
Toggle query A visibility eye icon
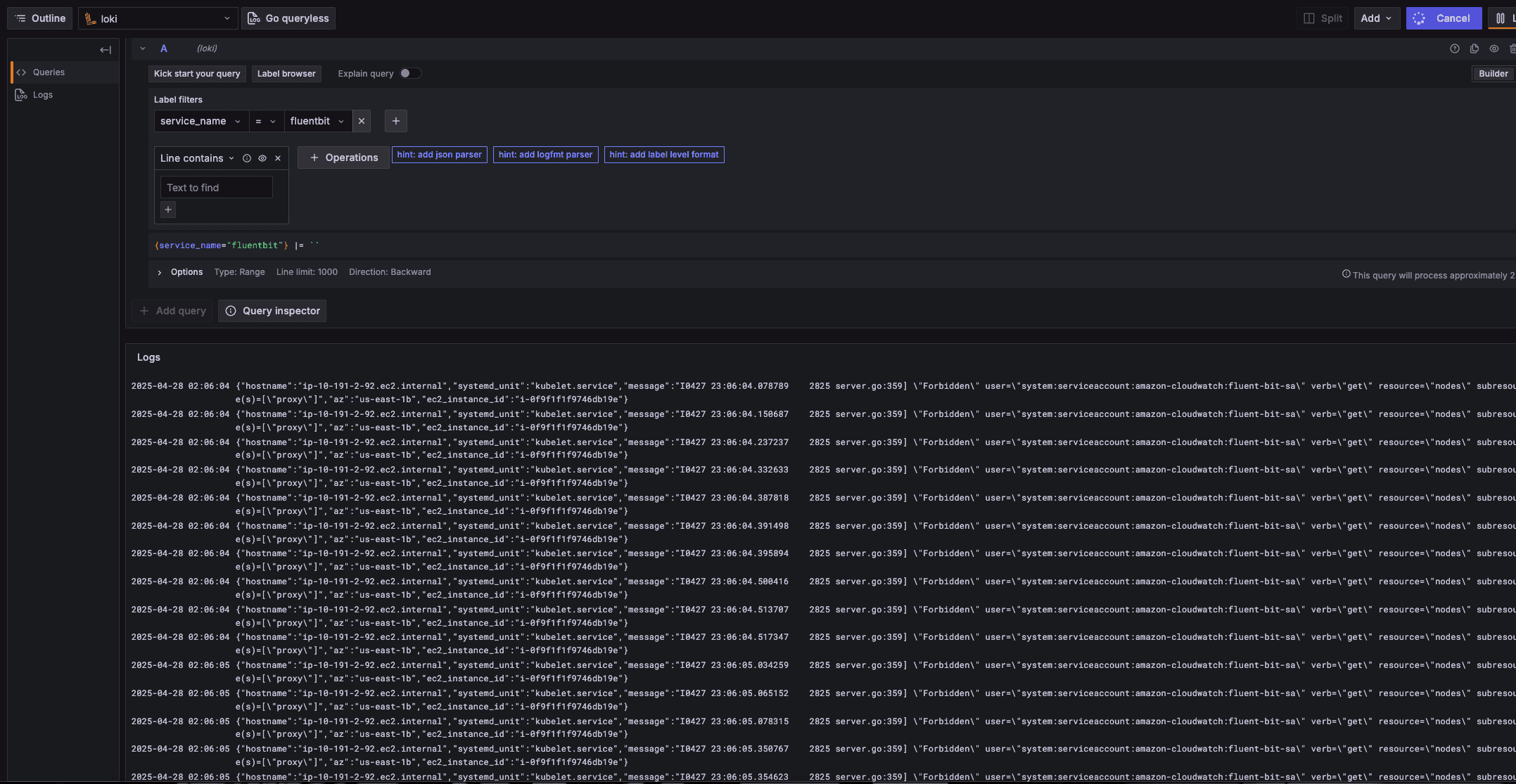coord(1494,49)
